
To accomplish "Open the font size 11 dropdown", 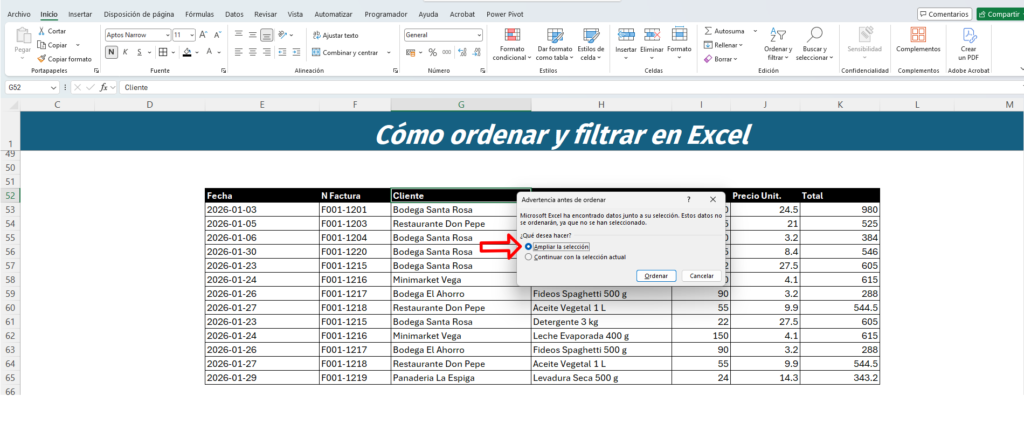I will pyautogui.click(x=191, y=35).
